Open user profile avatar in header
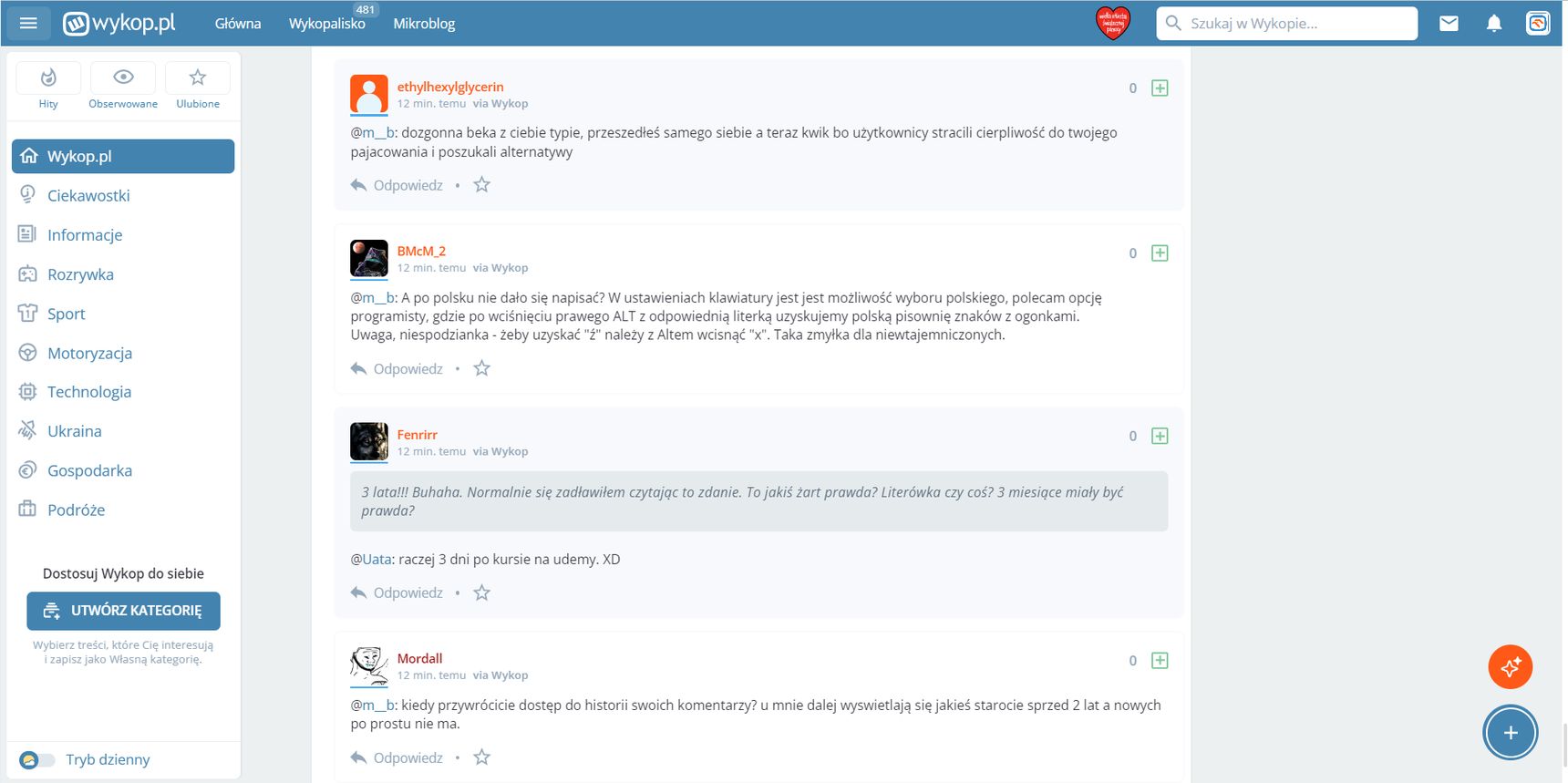Image resolution: width=1568 pixels, height=783 pixels. [1538, 24]
